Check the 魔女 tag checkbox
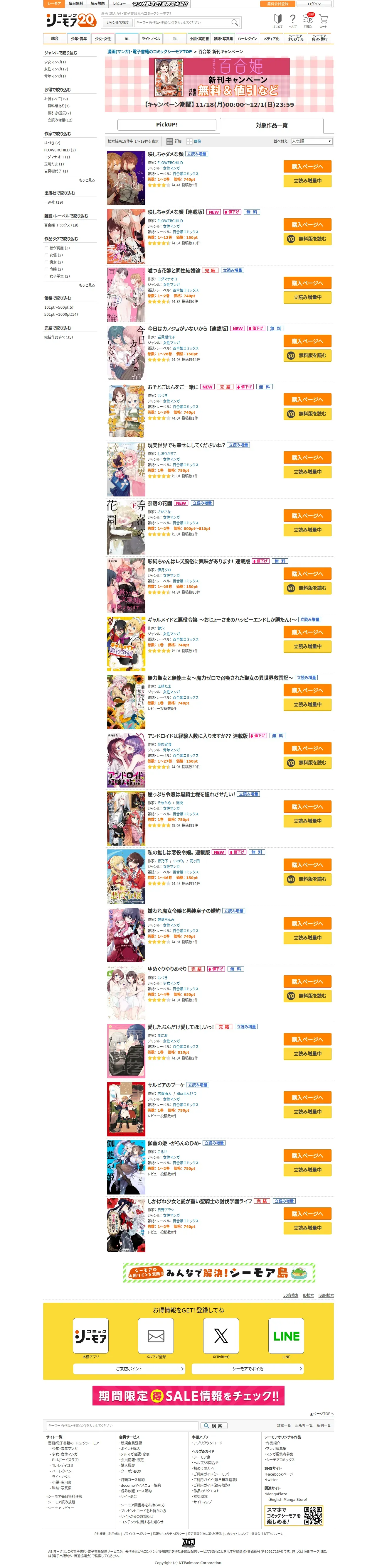377x1568 pixels. pos(46,262)
